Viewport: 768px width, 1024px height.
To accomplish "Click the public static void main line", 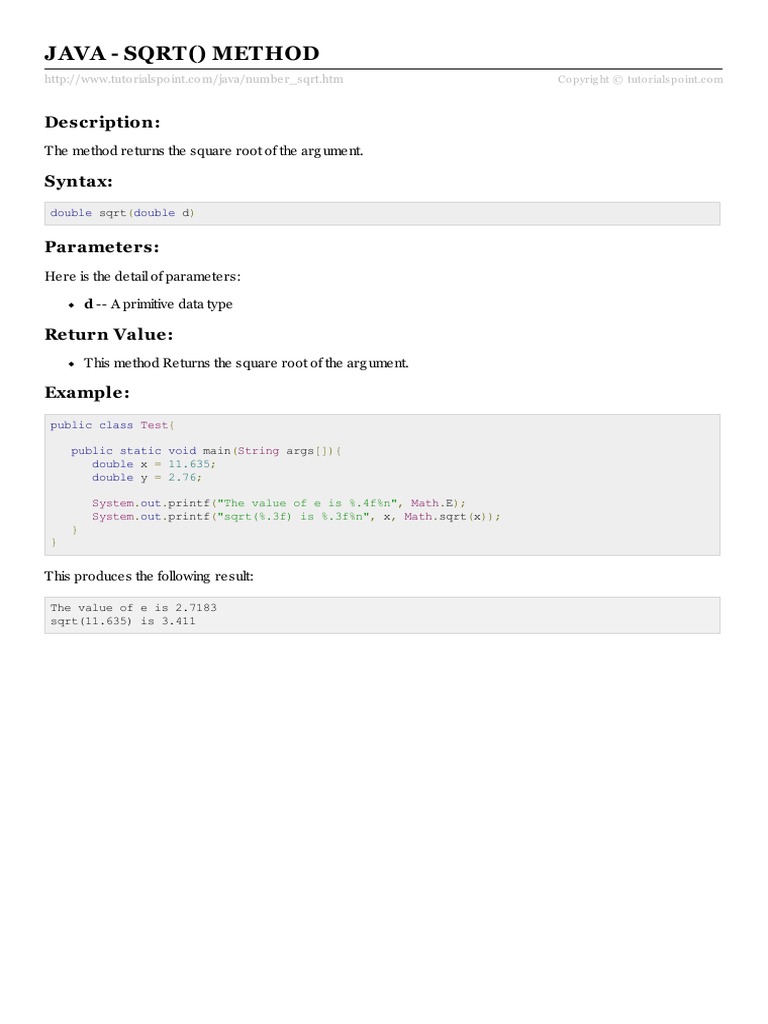I will 206,451.
